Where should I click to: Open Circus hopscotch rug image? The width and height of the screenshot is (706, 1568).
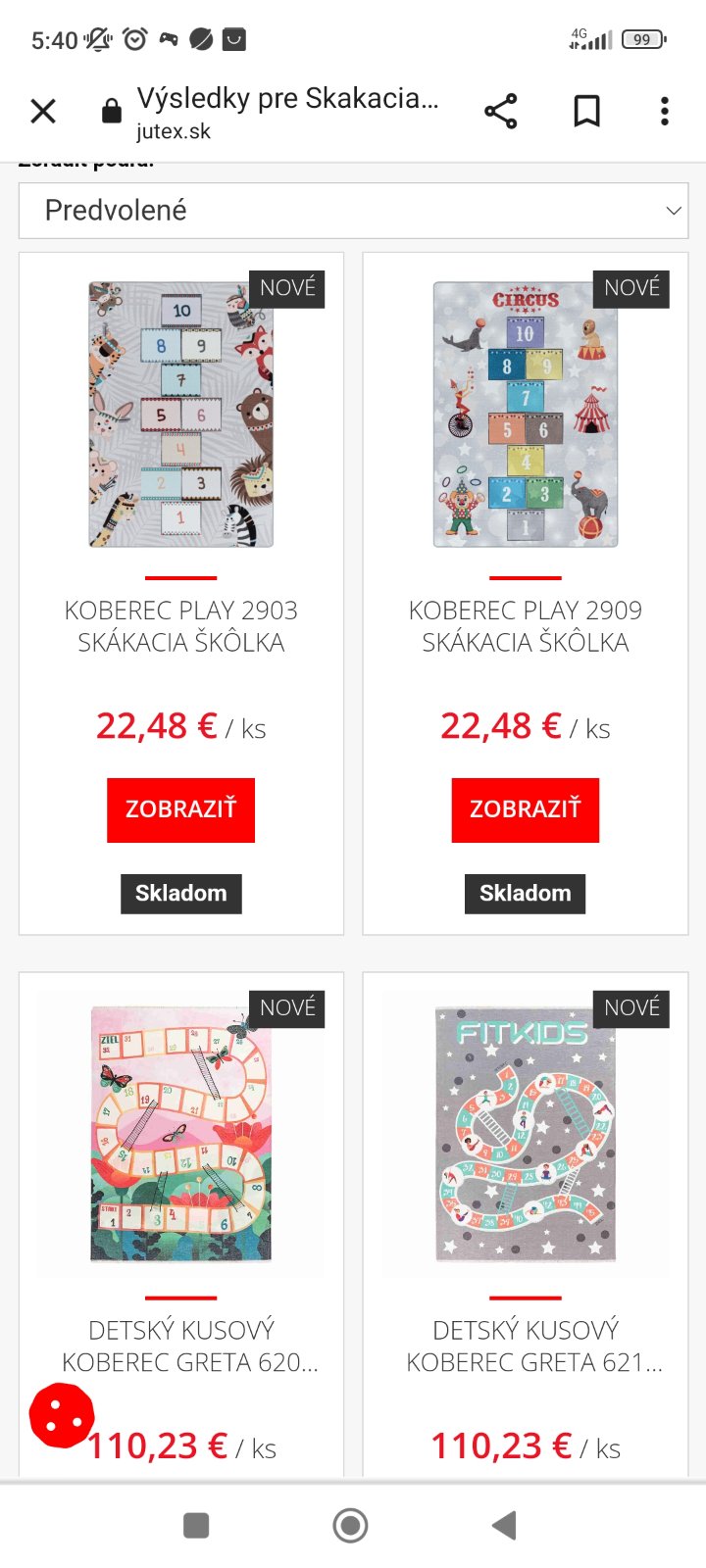click(526, 414)
